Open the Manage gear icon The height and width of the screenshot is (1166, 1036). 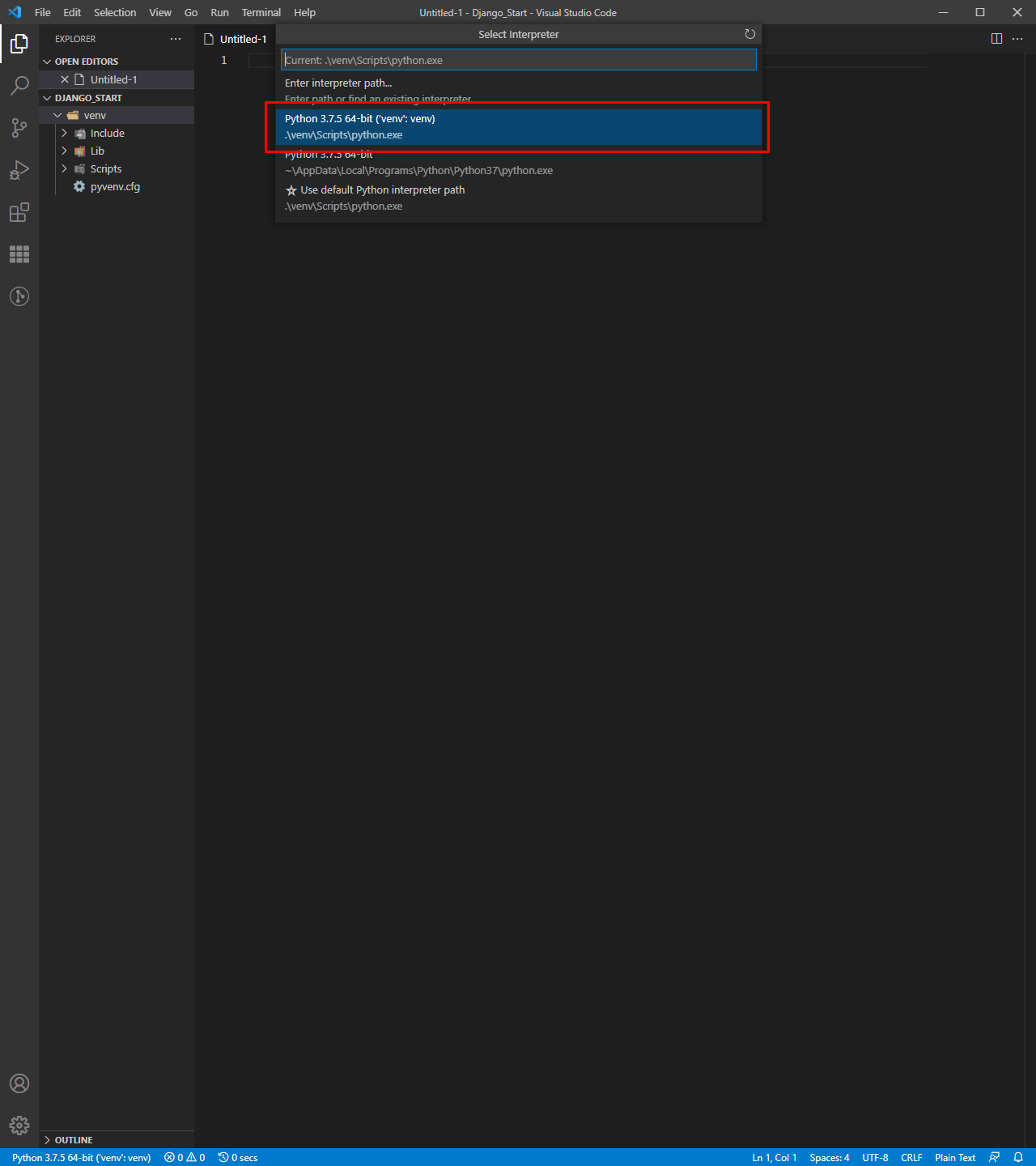tap(19, 1126)
